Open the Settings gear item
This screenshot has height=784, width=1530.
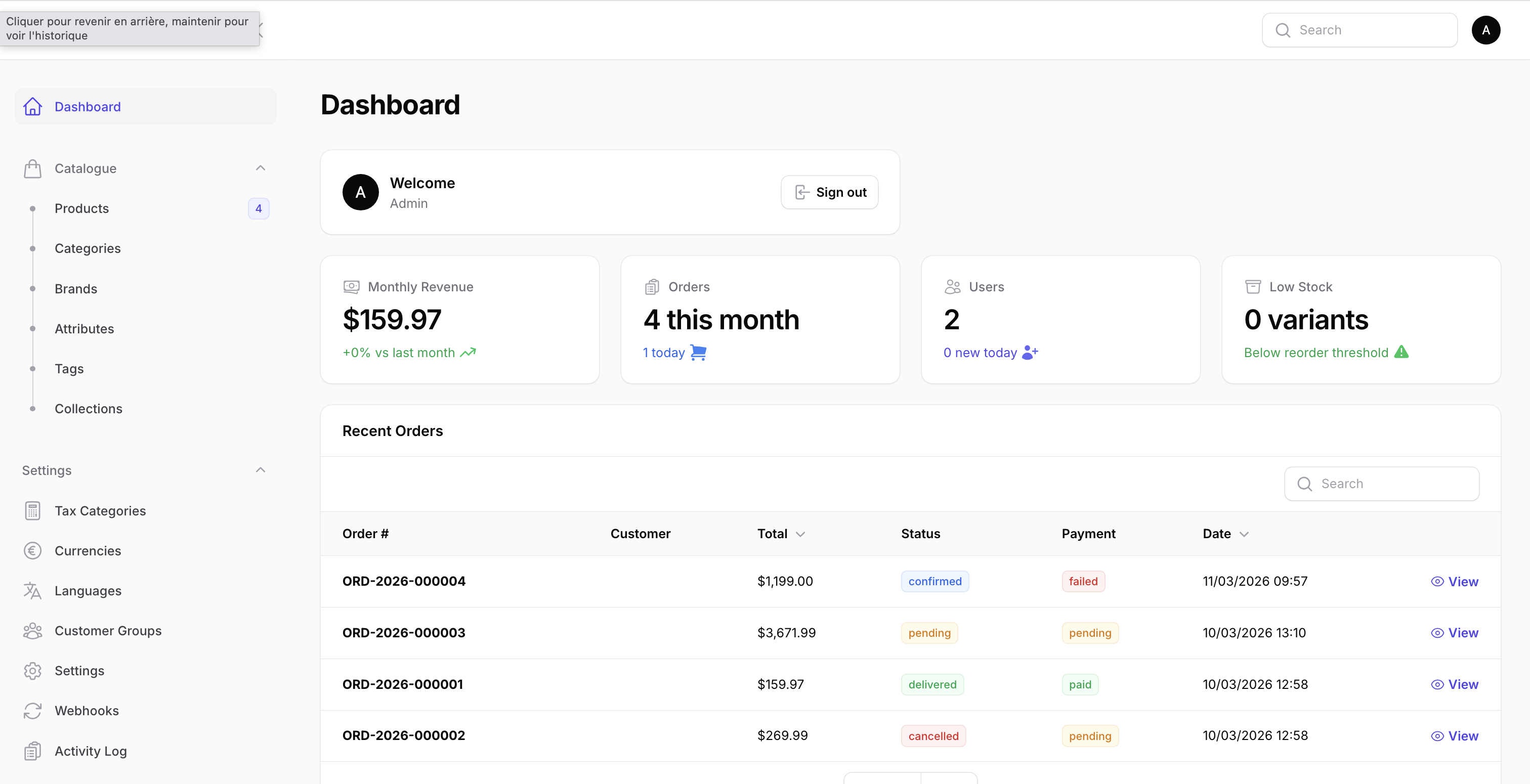pos(79,671)
